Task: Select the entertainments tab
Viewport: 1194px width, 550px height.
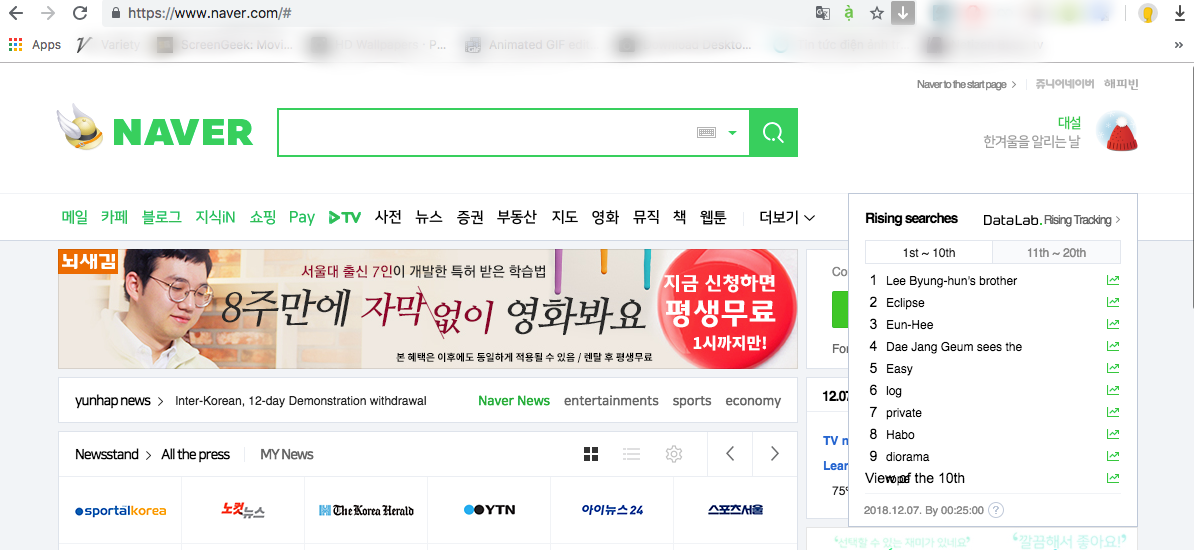Action: click(611, 401)
